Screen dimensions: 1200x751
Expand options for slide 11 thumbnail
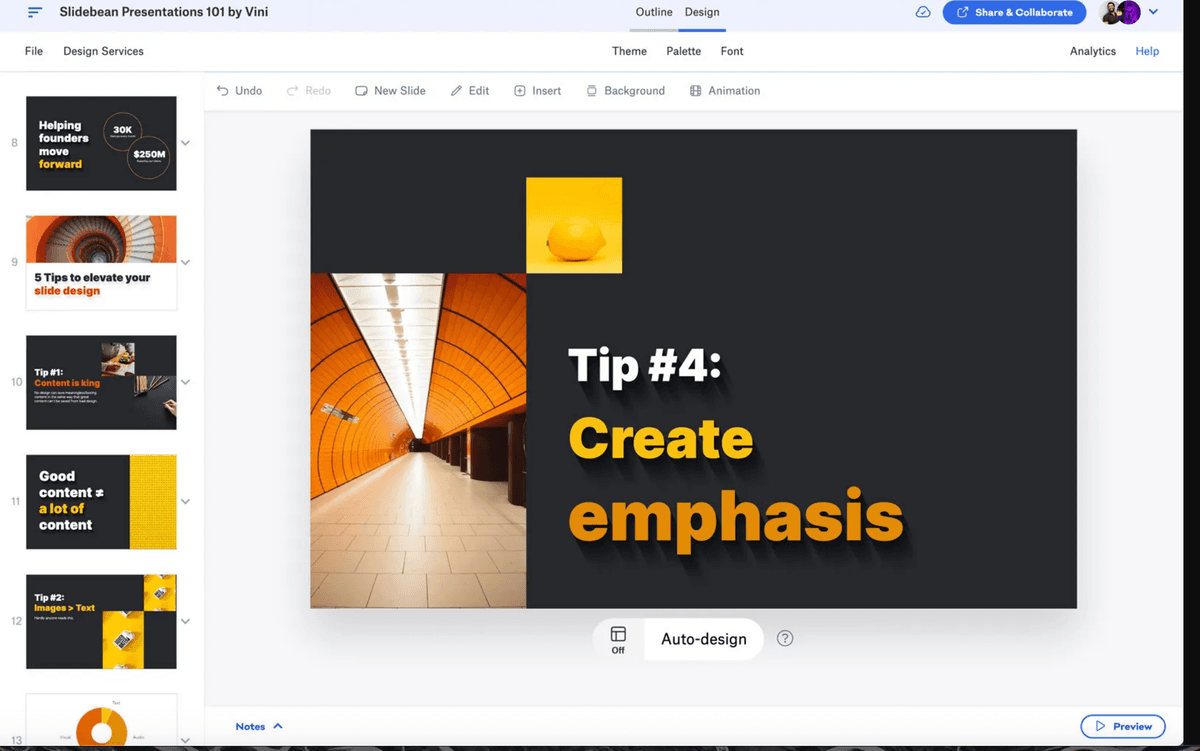185,502
